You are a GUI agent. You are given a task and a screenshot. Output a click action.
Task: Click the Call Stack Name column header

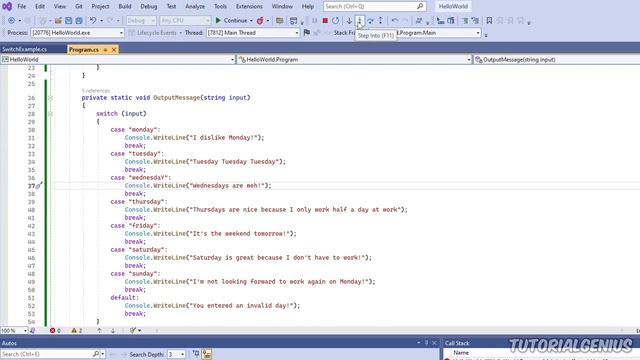coord(461,353)
